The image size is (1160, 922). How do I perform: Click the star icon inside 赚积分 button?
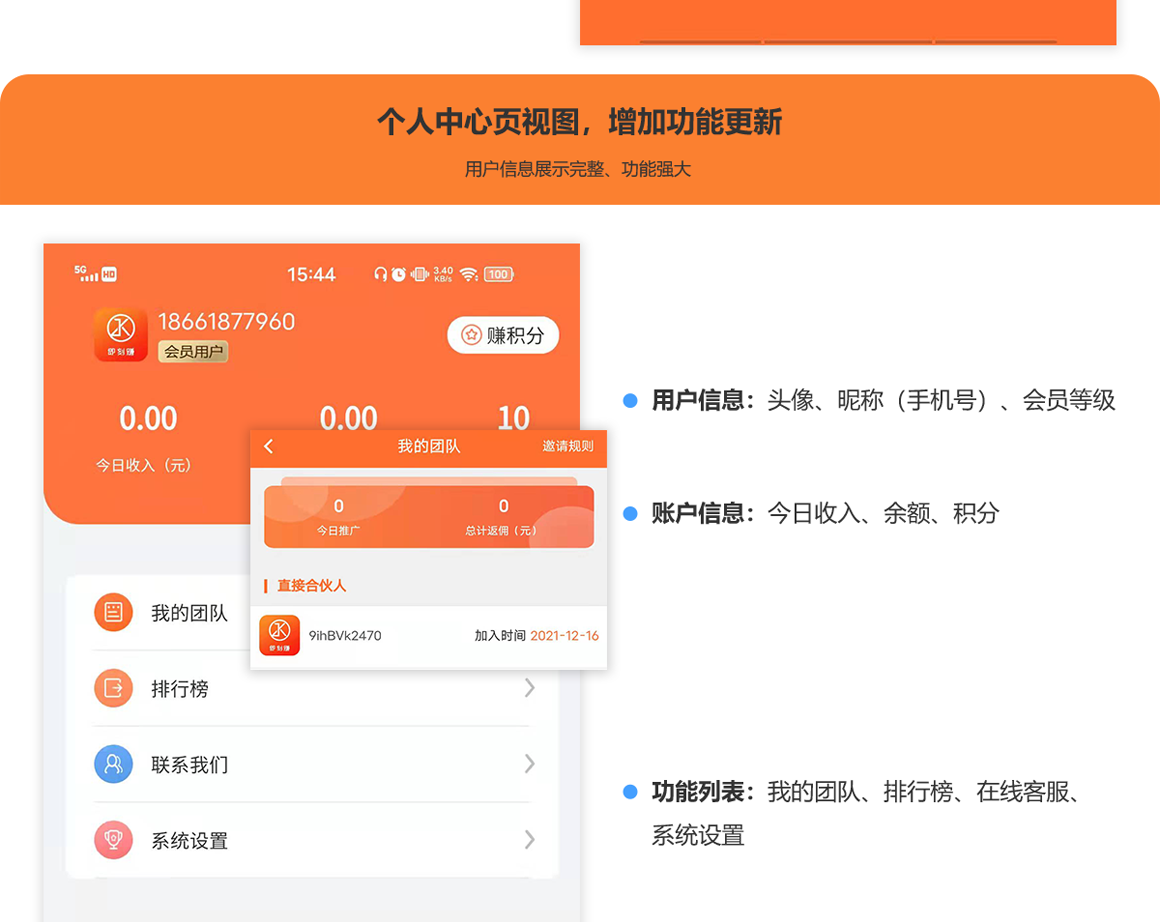point(471,335)
